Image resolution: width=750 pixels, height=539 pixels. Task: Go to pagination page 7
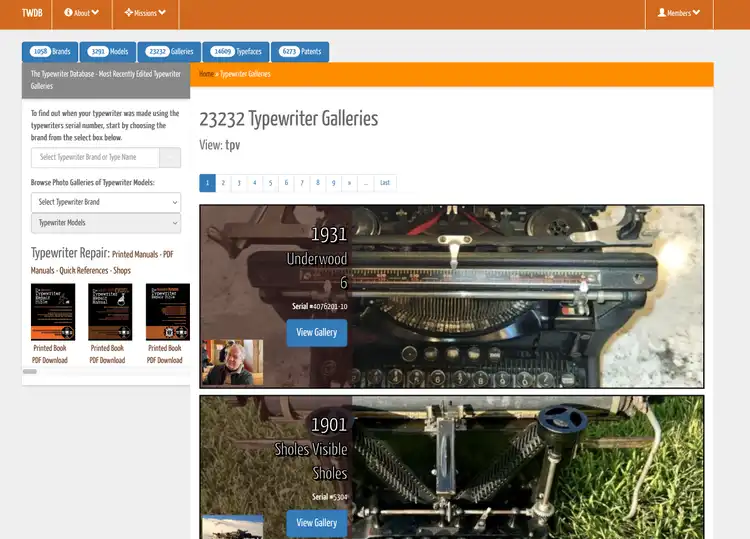tap(302, 183)
